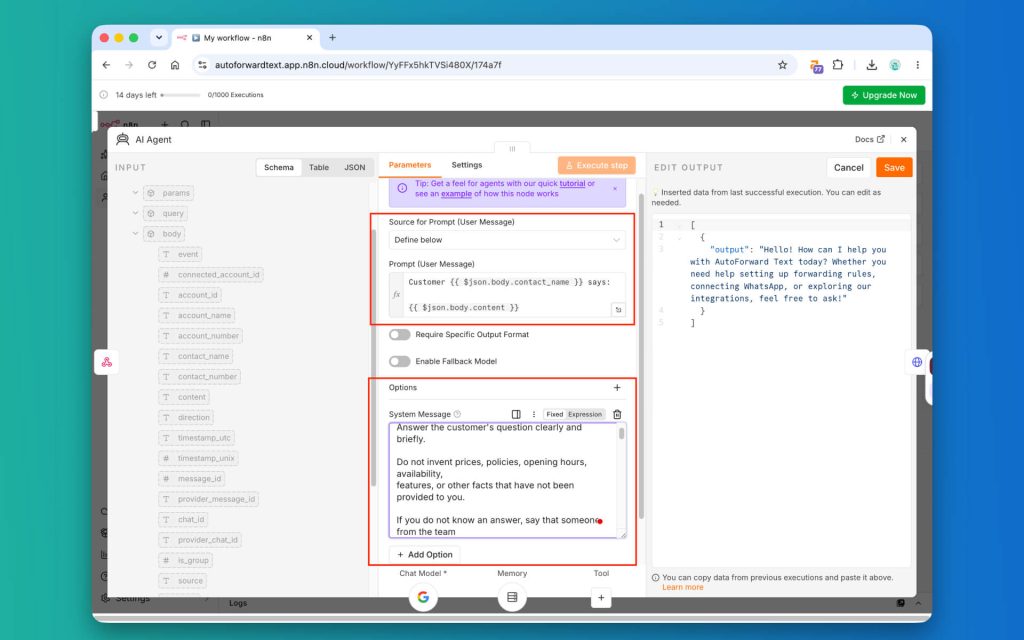Open a new browser tab
The image size is (1024, 640).
332,38
